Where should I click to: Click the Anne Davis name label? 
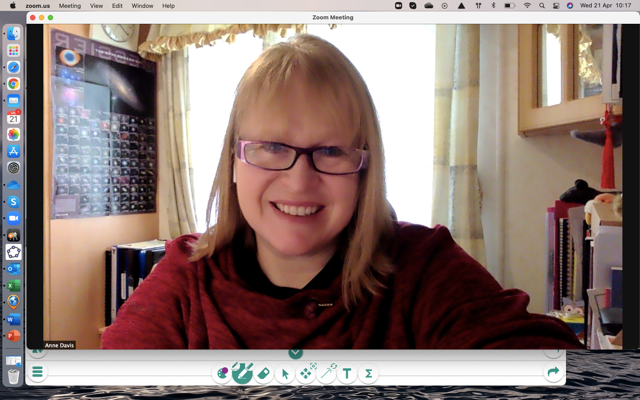(x=59, y=345)
